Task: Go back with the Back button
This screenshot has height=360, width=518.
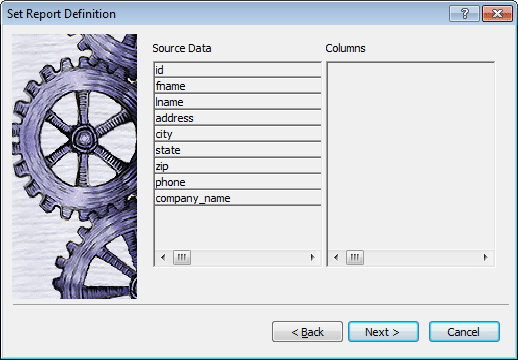Action: (307, 332)
